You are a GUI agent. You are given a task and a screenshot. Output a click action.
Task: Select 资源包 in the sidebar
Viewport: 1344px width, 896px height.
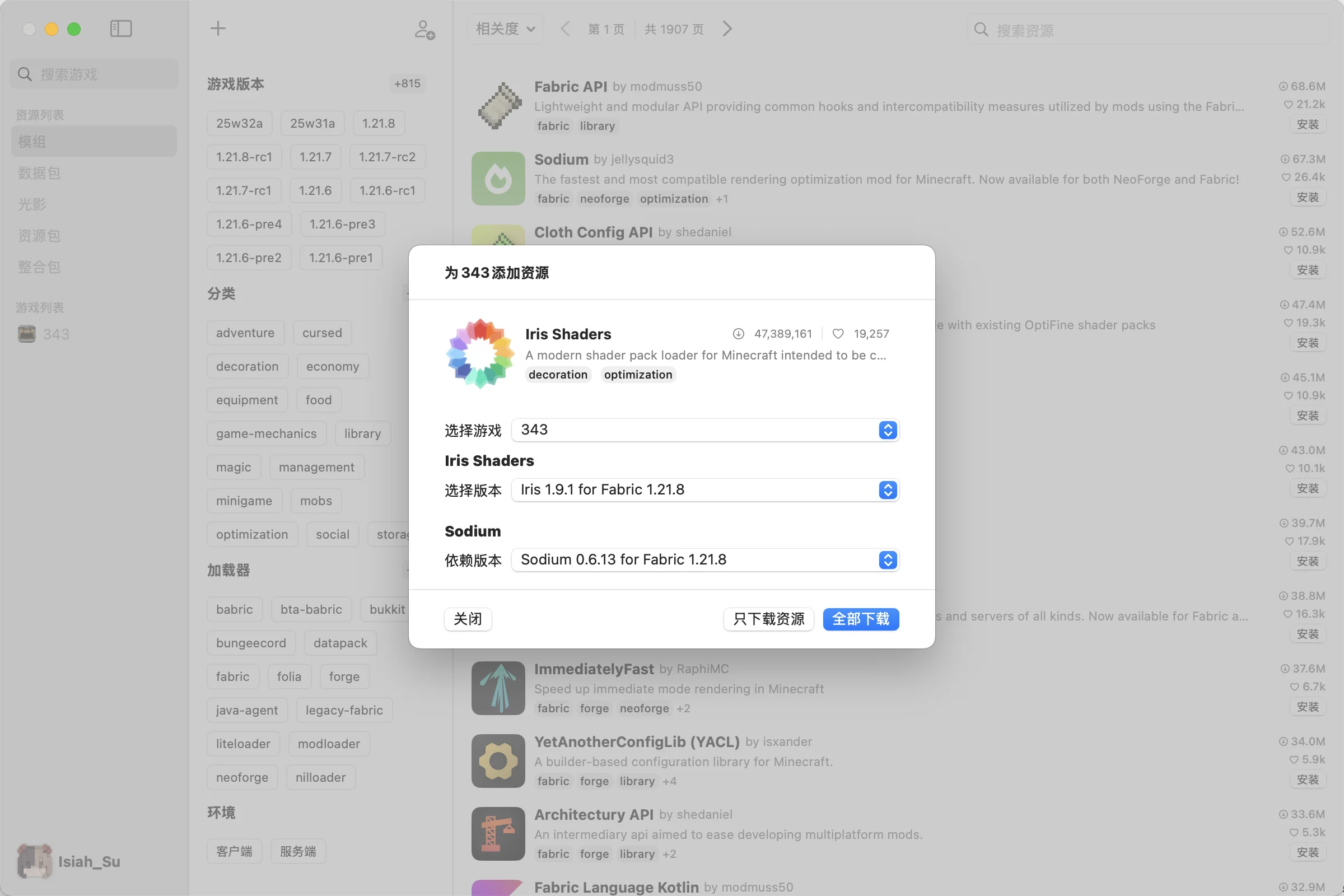point(39,235)
